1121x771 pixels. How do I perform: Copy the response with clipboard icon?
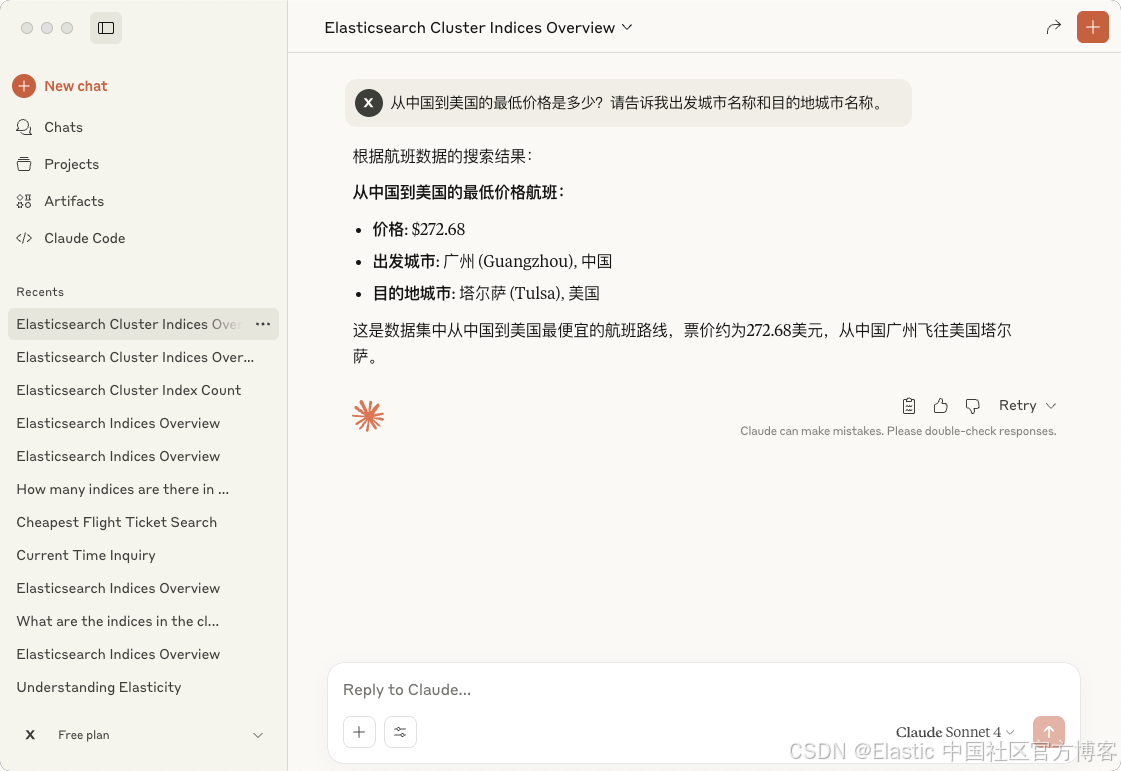tap(909, 406)
